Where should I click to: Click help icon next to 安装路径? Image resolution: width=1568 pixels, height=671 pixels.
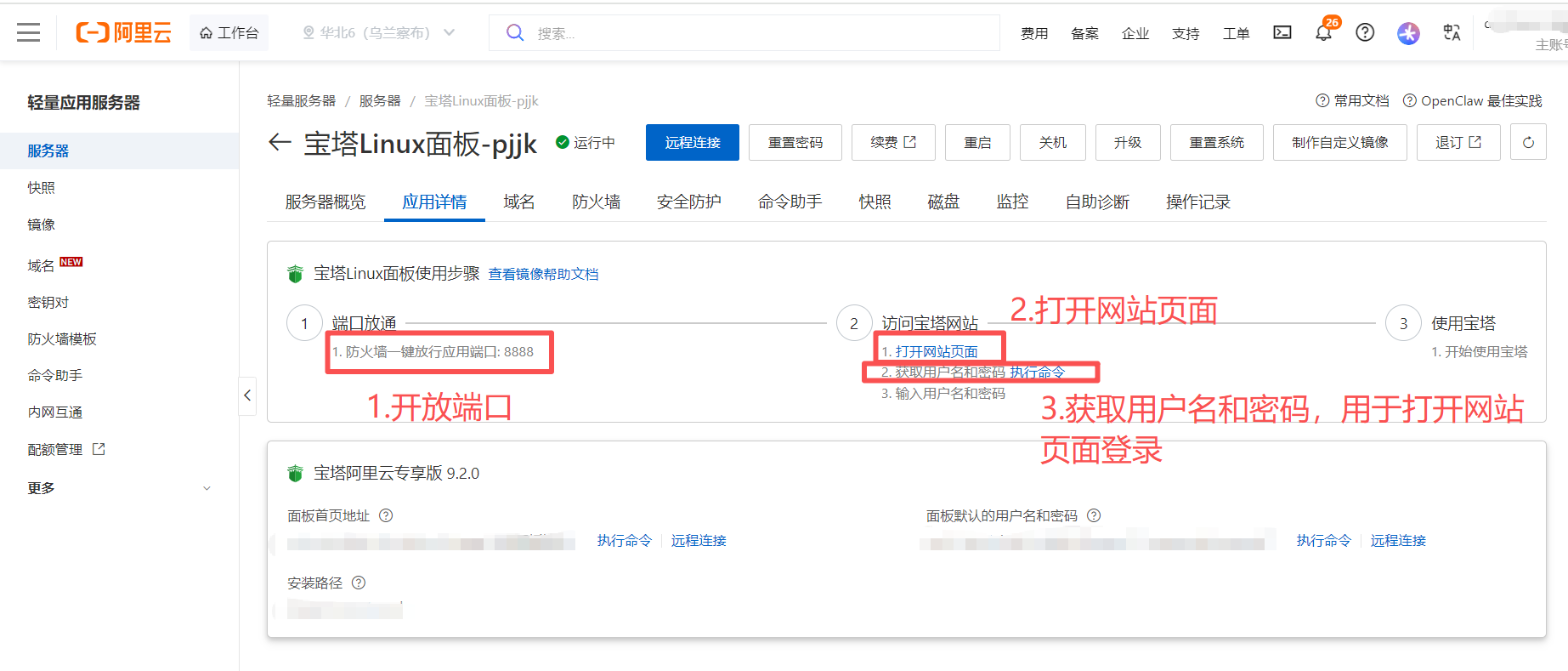359,583
